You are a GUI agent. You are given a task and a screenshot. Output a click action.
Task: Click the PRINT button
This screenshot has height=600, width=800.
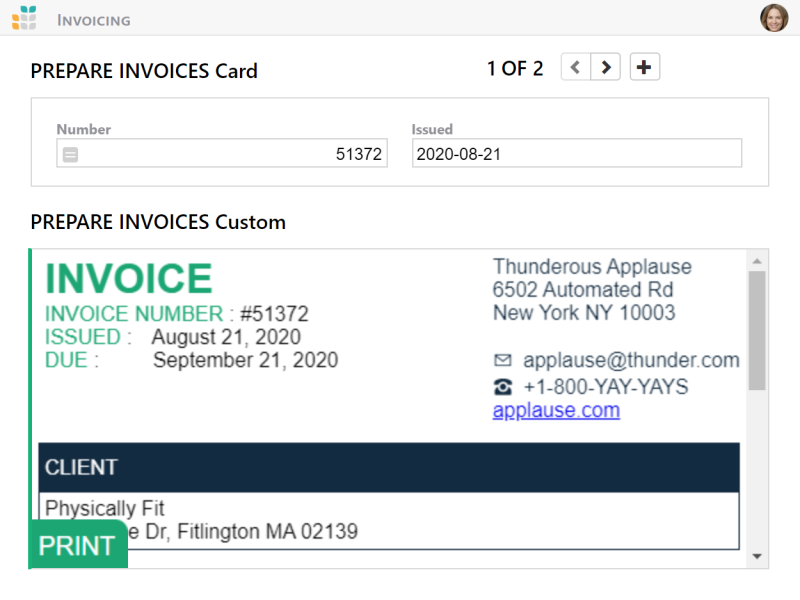(78, 546)
